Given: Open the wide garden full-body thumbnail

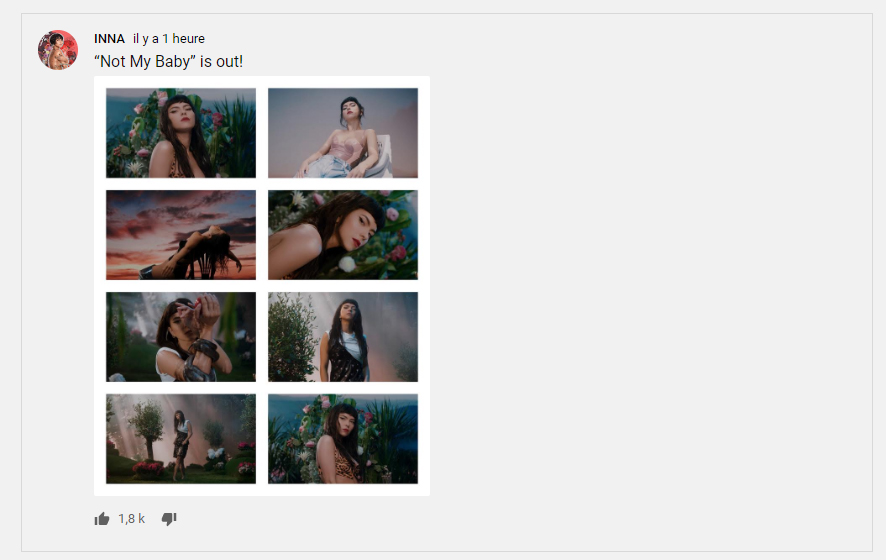Looking at the screenshot, I should click(181, 439).
